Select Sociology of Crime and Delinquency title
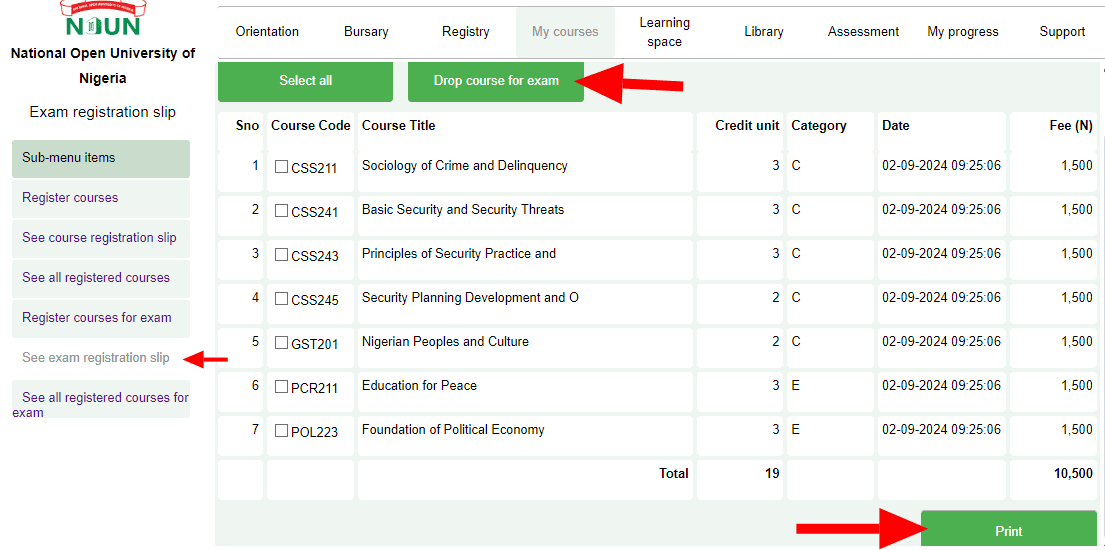This screenshot has height=550, width=1105. pyautogui.click(x=464, y=166)
